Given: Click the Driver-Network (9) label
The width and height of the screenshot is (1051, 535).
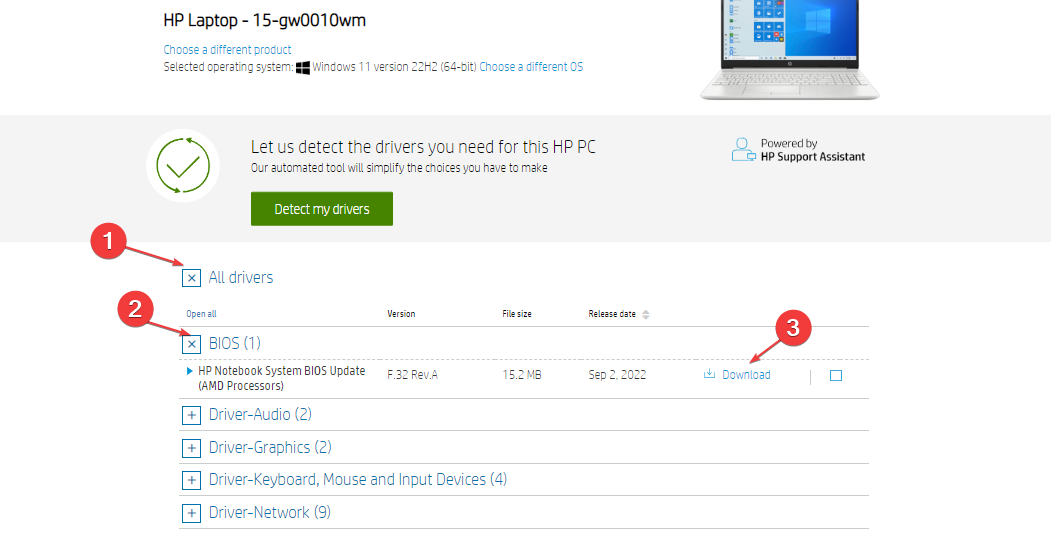Looking at the screenshot, I should point(269,512).
